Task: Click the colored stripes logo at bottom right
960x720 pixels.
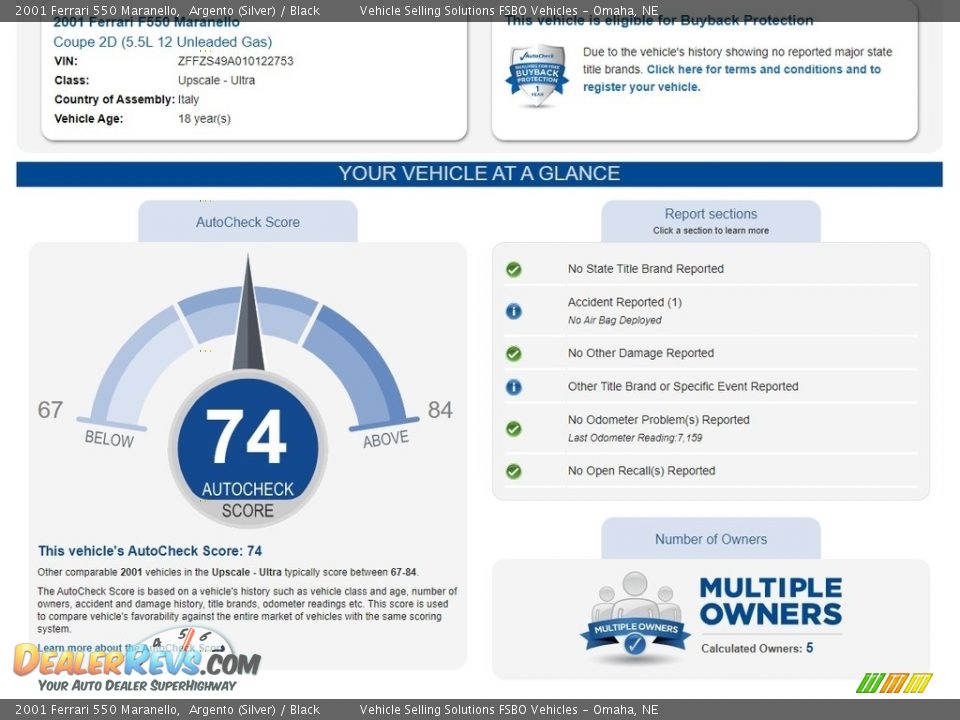Action: pos(894,683)
